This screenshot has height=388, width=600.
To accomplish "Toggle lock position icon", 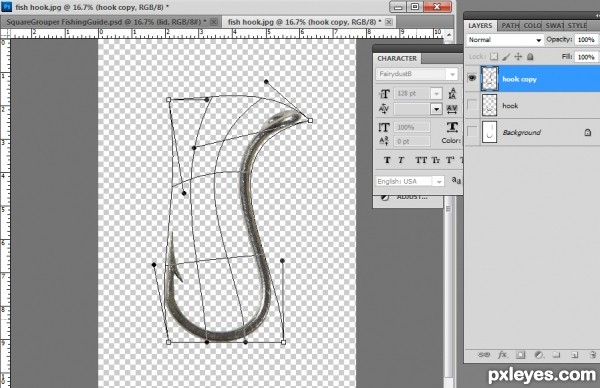I will pyautogui.click(x=518, y=57).
